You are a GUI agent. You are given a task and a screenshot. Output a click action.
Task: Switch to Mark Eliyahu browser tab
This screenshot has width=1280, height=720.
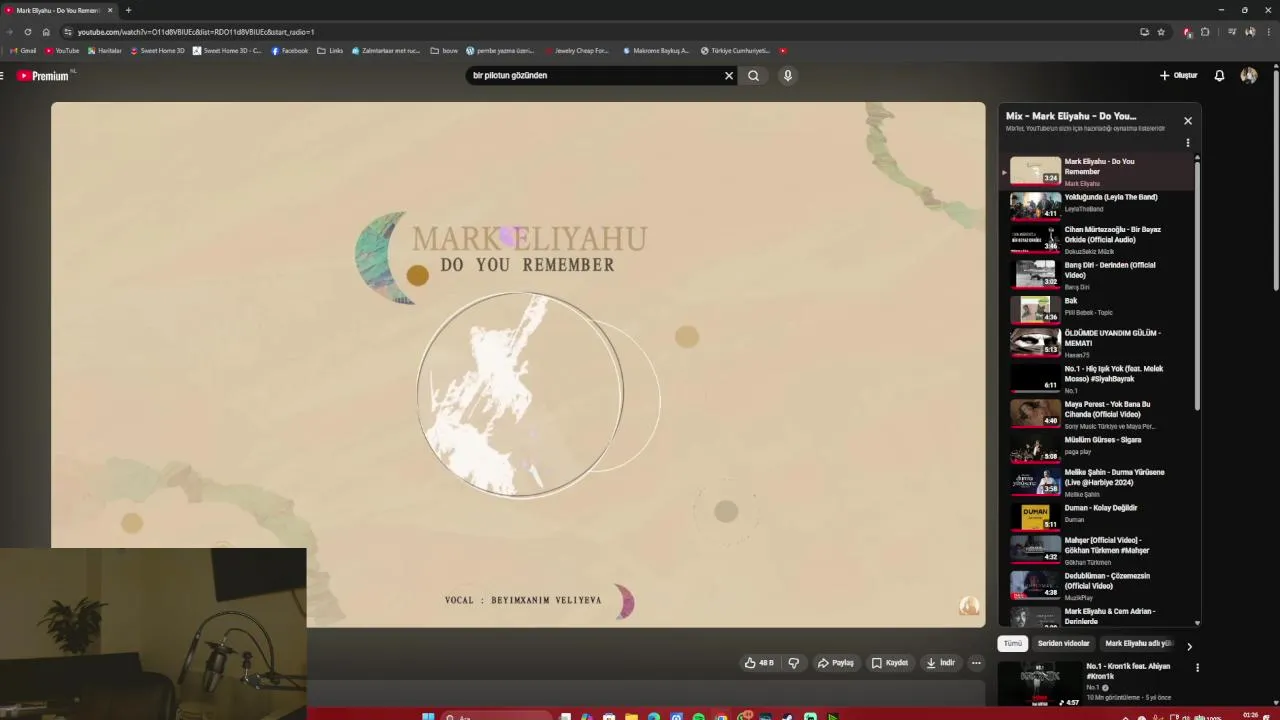(x=58, y=10)
